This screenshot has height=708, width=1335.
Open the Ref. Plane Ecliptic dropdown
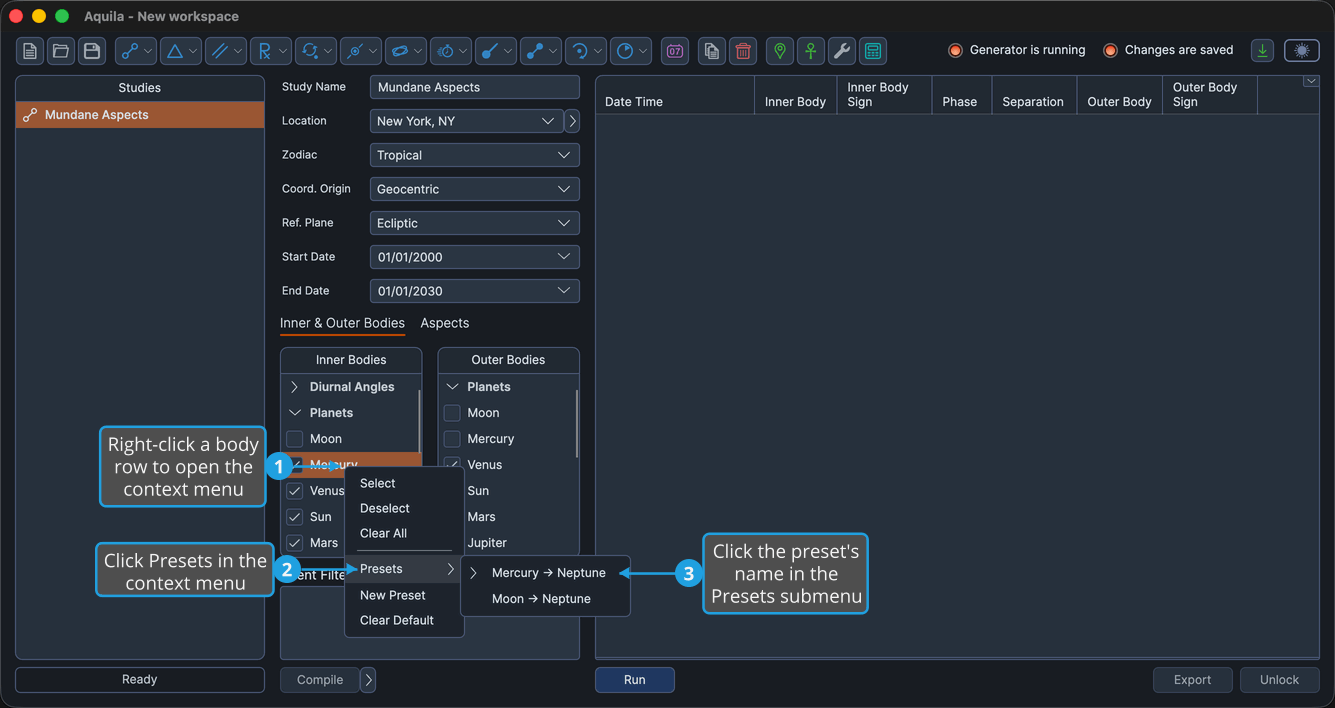475,223
